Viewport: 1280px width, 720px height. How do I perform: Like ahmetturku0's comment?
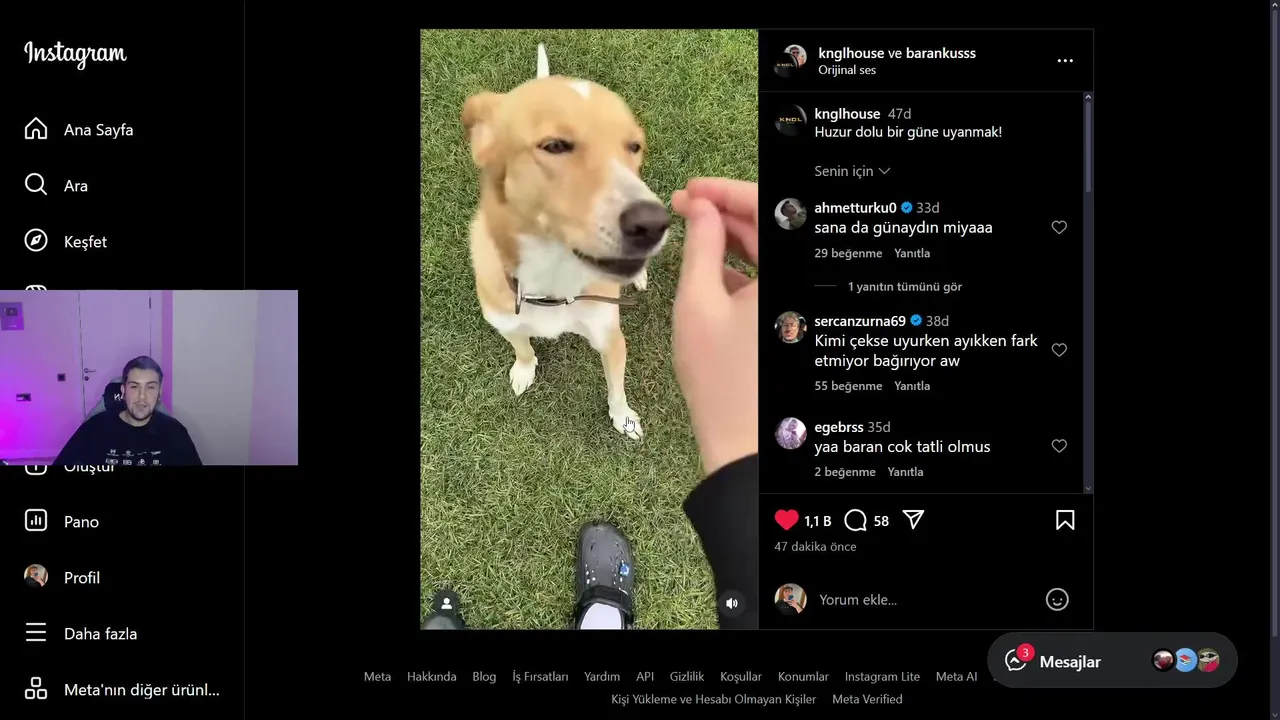[1059, 227]
